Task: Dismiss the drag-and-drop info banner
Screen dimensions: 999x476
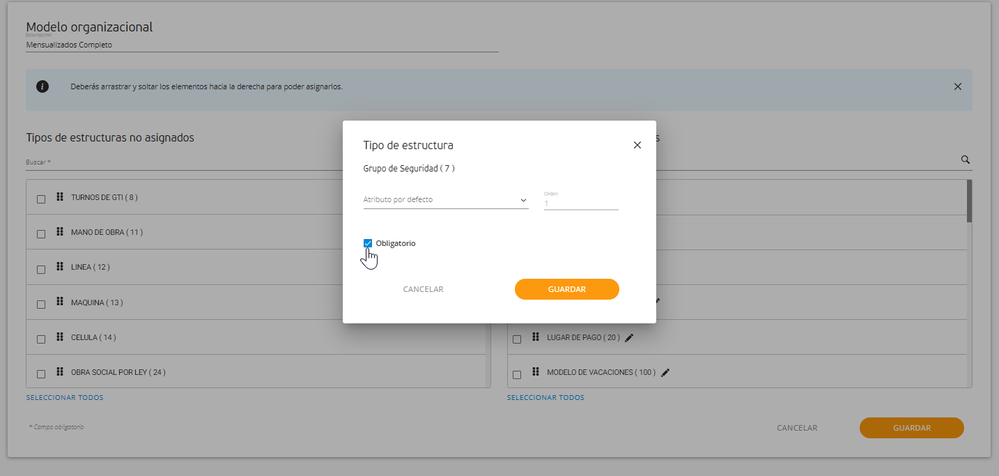Action: click(958, 87)
